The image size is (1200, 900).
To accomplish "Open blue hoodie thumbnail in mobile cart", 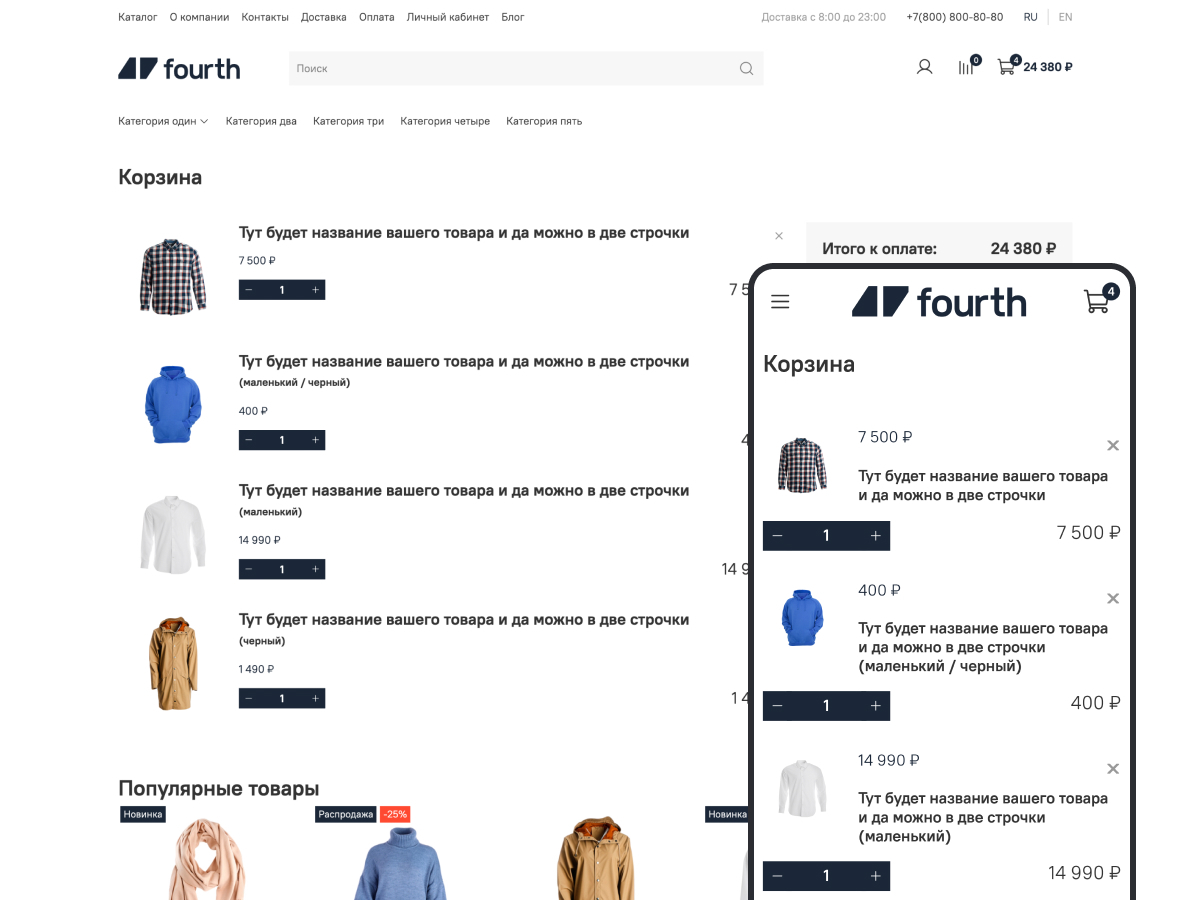I will click(802, 618).
